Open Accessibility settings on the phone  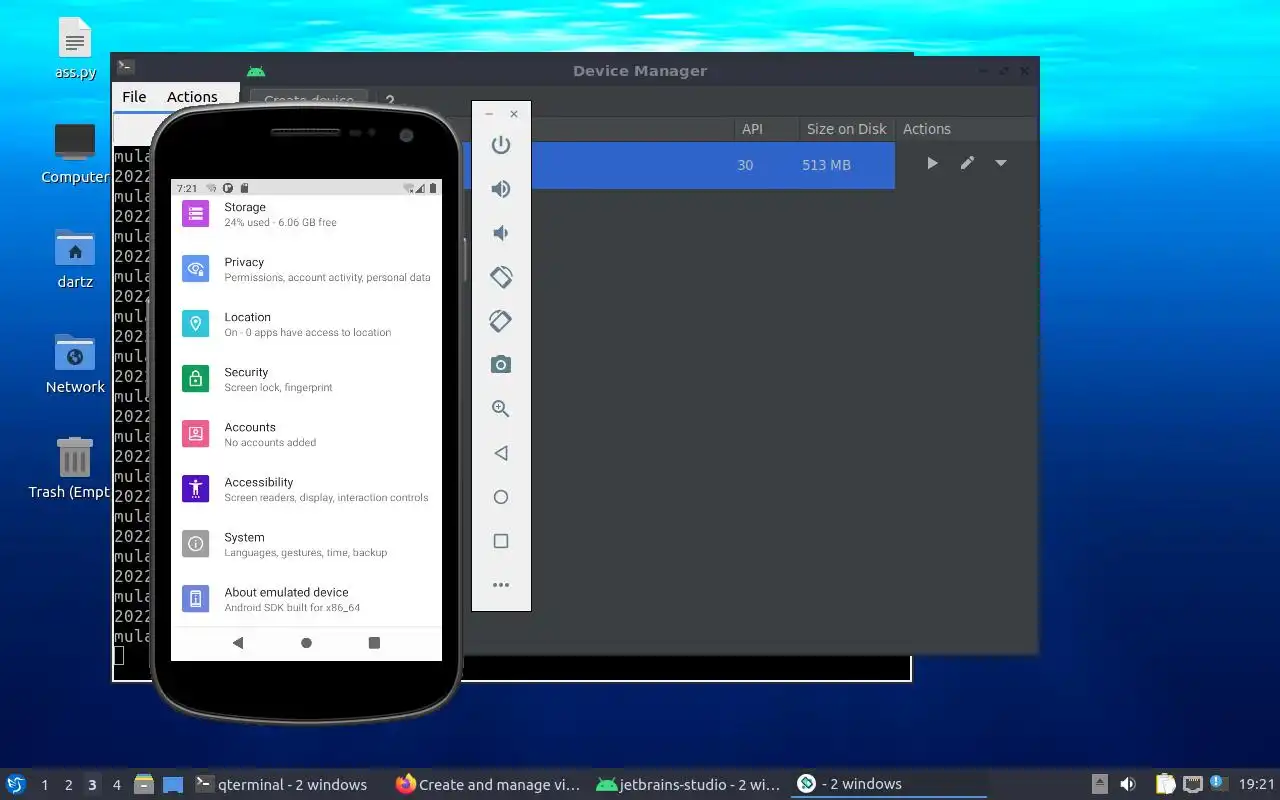(306, 489)
